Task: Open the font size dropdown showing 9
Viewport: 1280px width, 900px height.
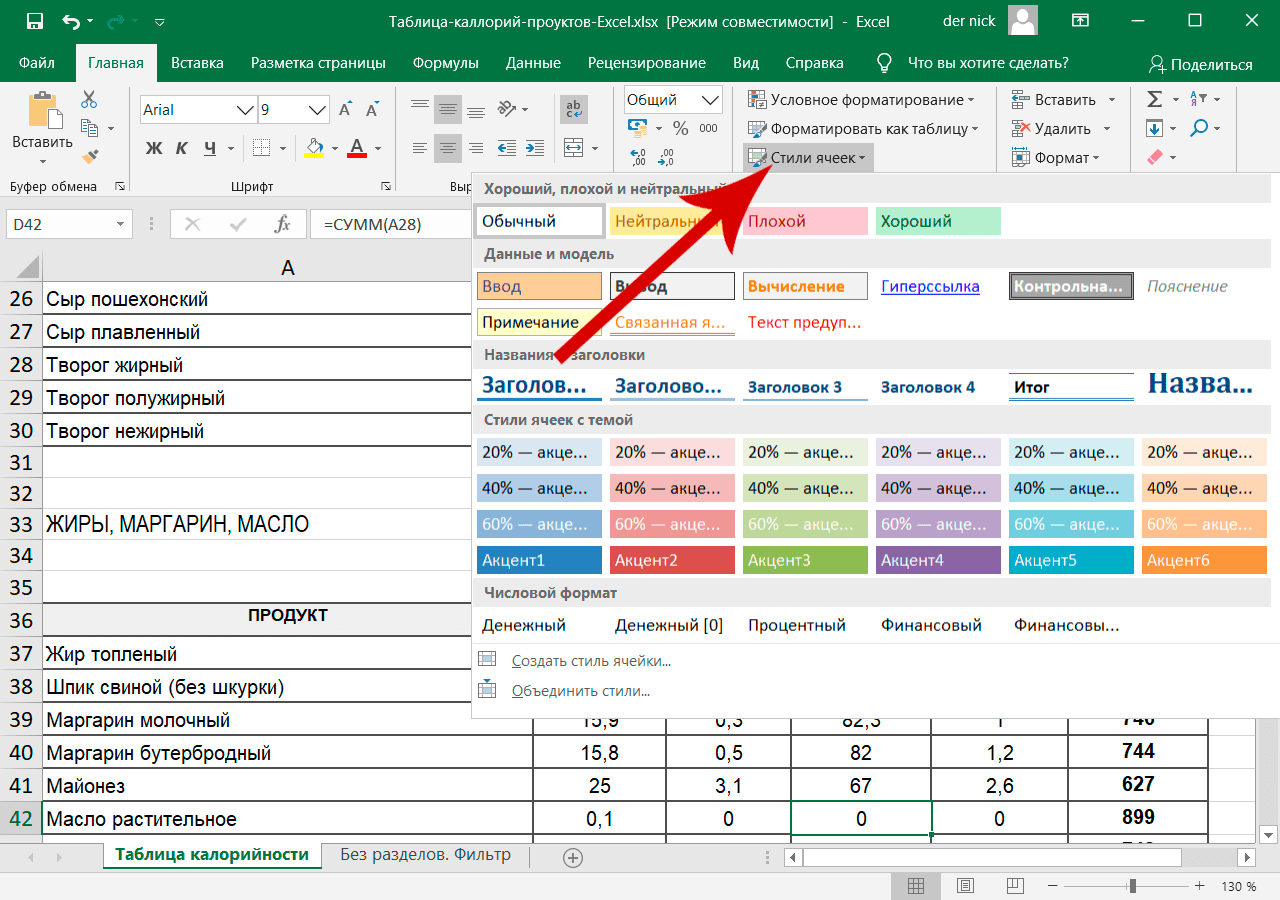Action: 318,110
